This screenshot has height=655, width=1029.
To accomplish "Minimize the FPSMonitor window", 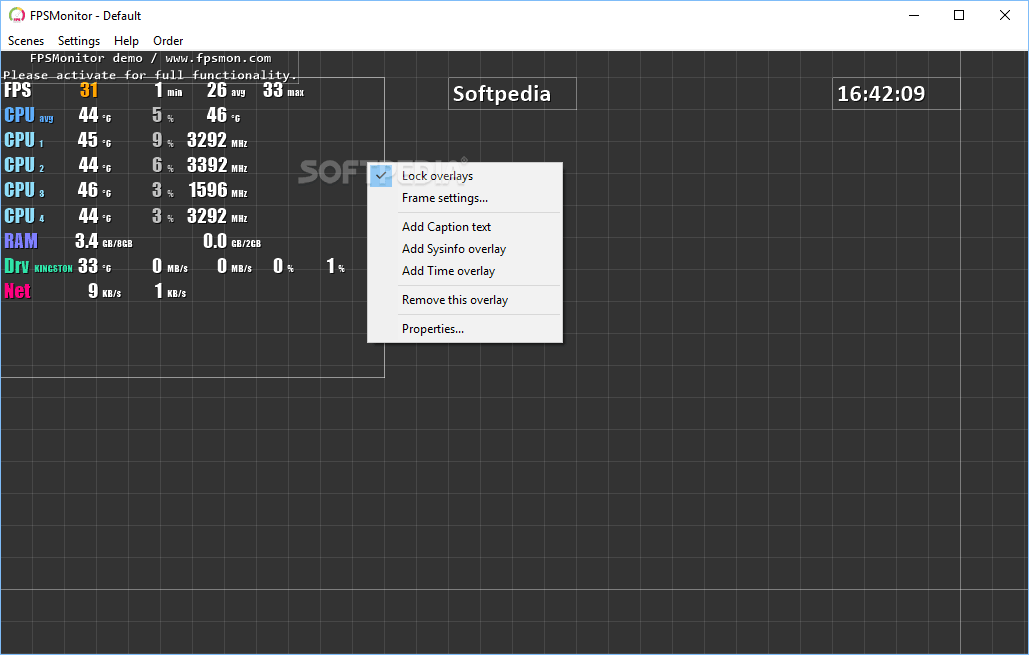I will tap(914, 15).
